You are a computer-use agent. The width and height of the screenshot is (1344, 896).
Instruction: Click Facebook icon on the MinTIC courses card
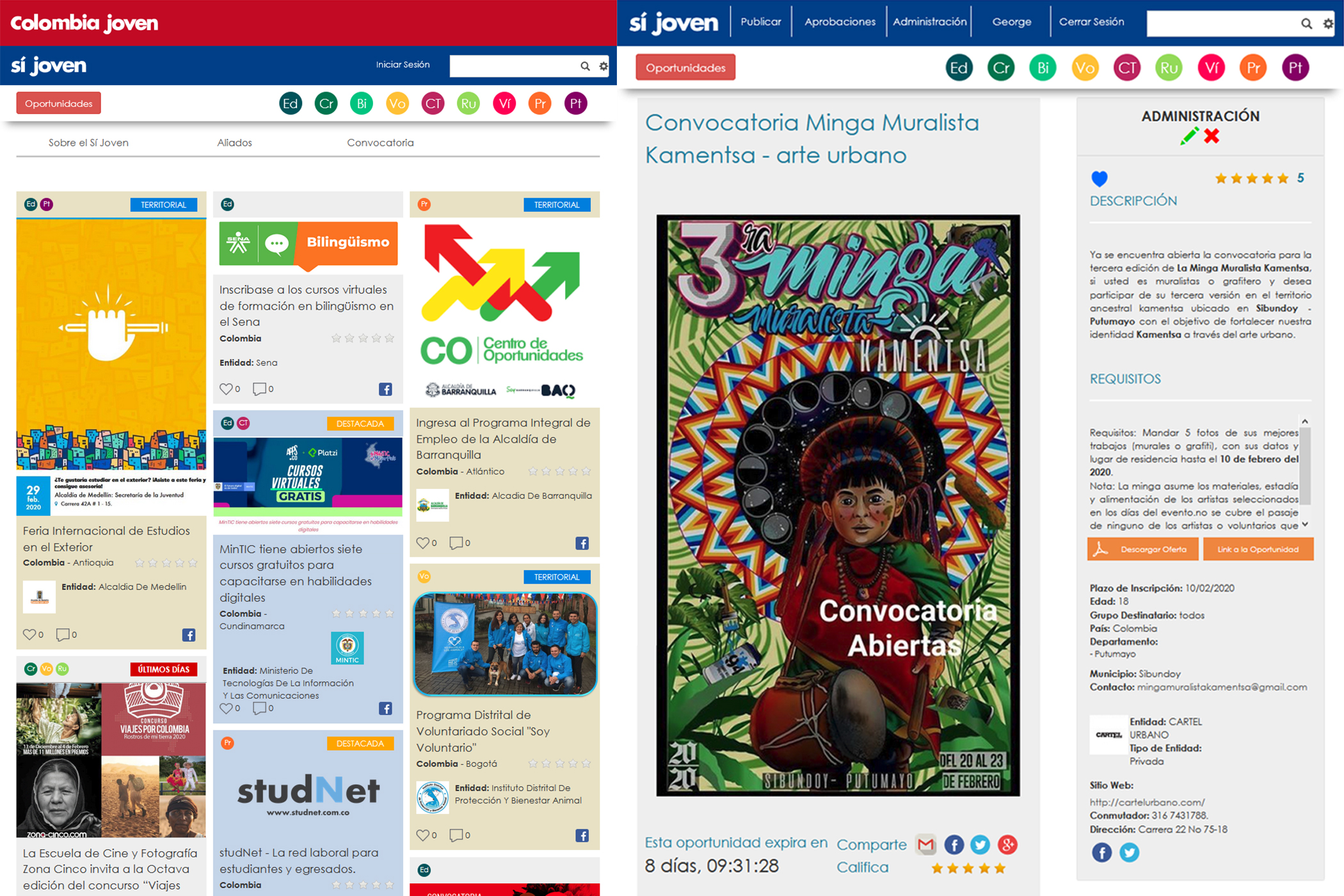(385, 708)
